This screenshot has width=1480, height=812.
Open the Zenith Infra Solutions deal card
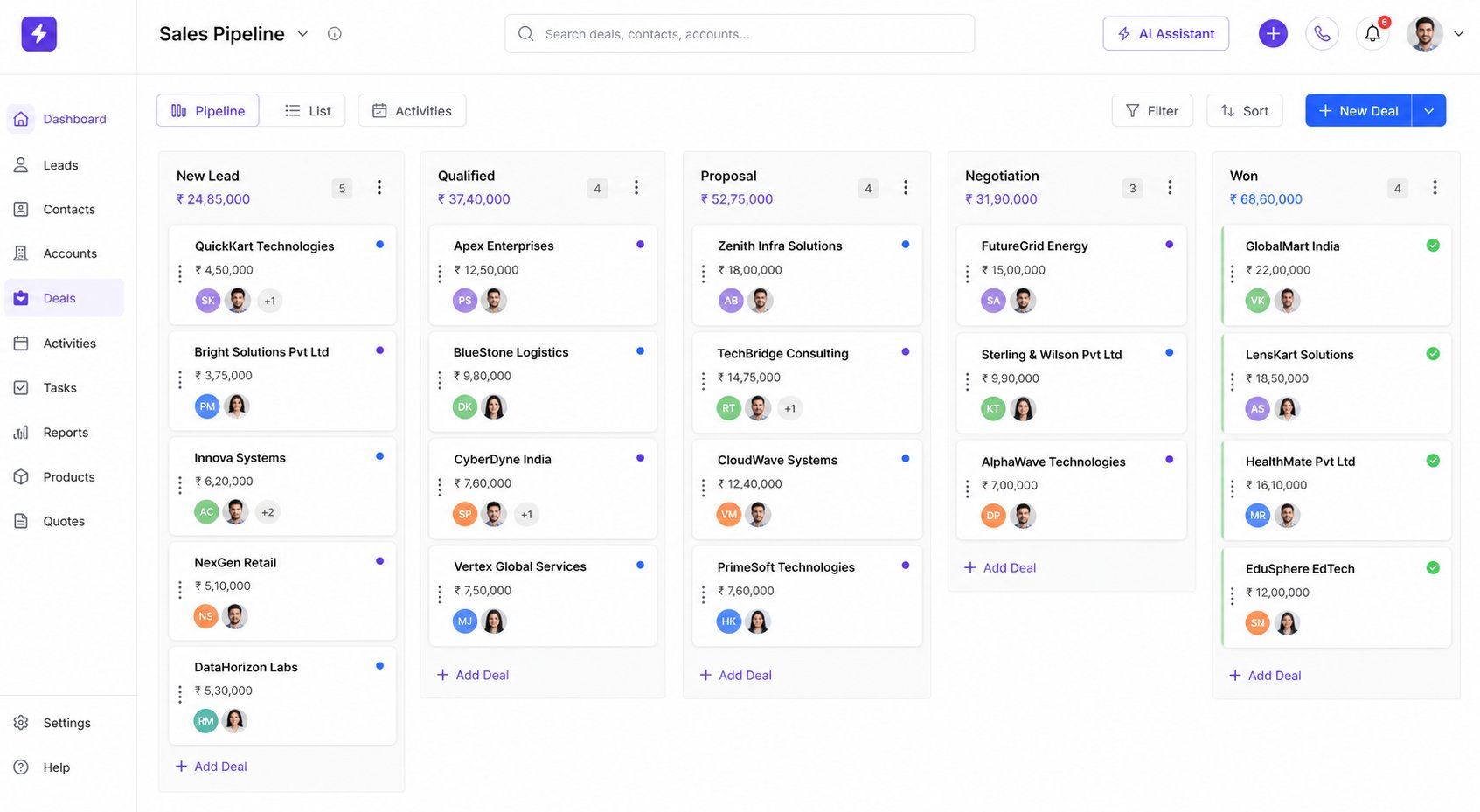[807, 275]
